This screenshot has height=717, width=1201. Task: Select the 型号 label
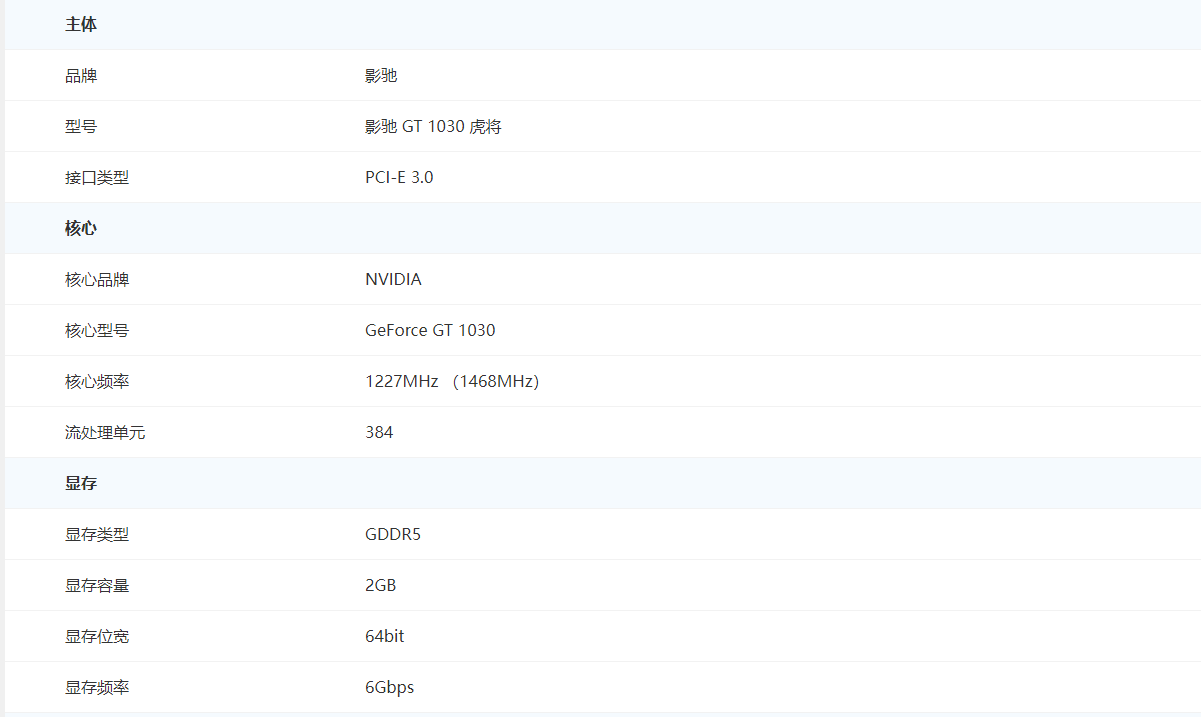[81, 127]
